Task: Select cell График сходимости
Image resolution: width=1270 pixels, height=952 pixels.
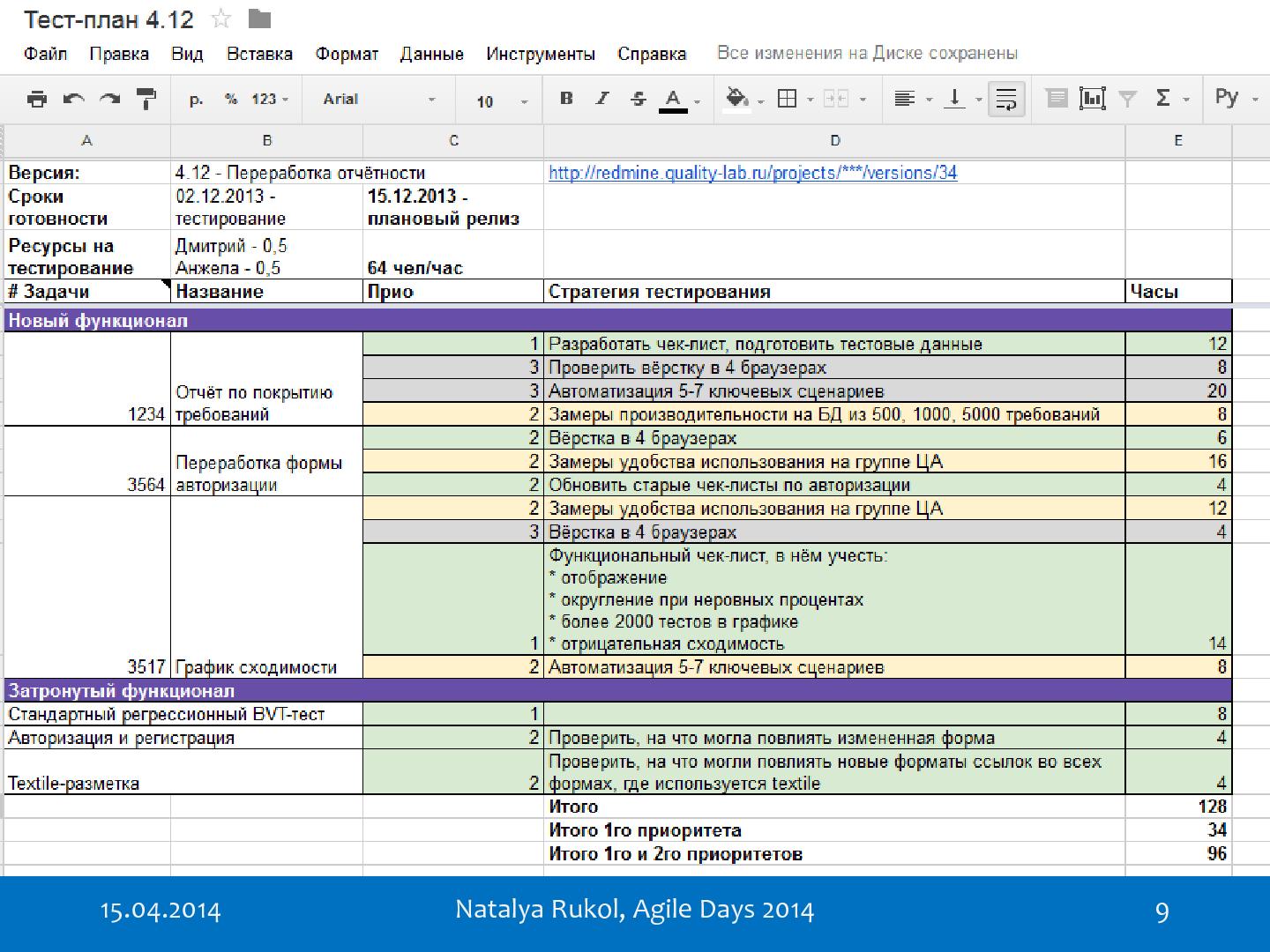Action: click(267, 587)
